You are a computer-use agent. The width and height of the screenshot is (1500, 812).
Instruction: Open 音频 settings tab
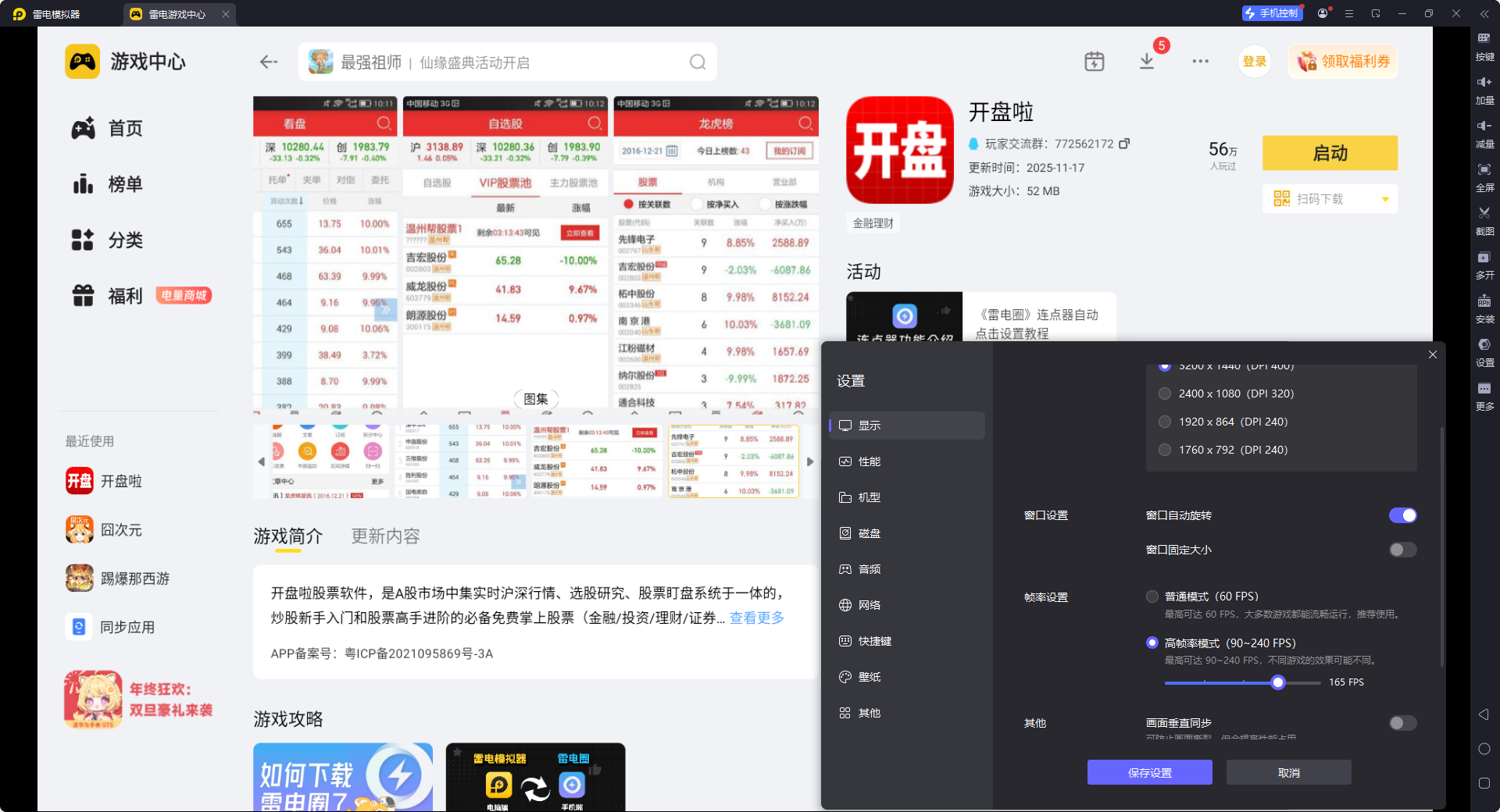click(907, 569)
